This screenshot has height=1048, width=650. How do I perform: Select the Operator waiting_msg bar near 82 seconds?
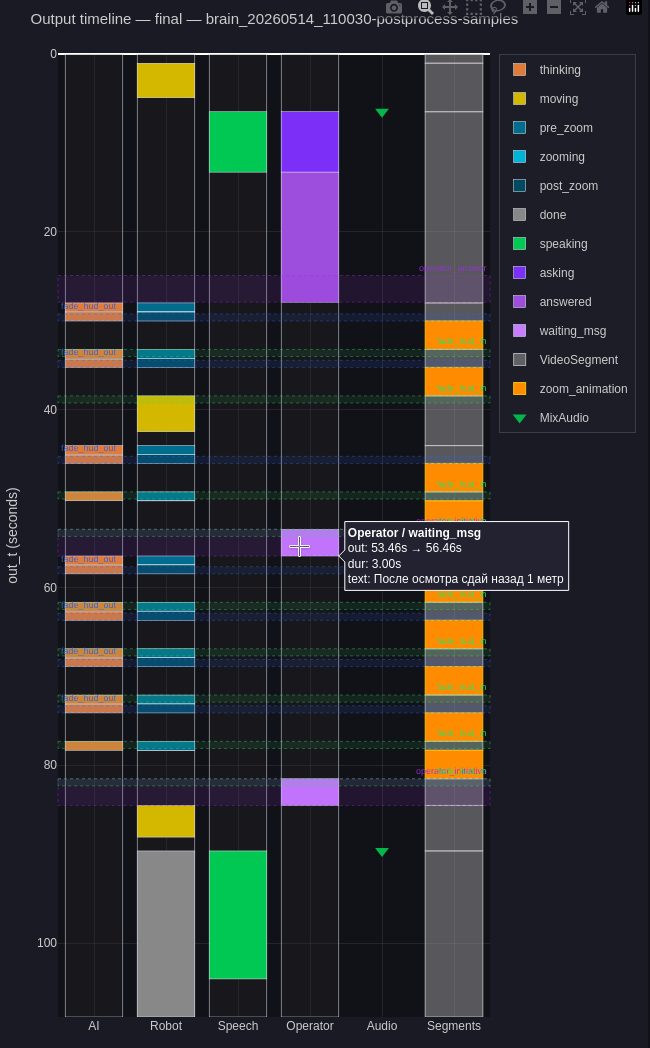[310, 792]
